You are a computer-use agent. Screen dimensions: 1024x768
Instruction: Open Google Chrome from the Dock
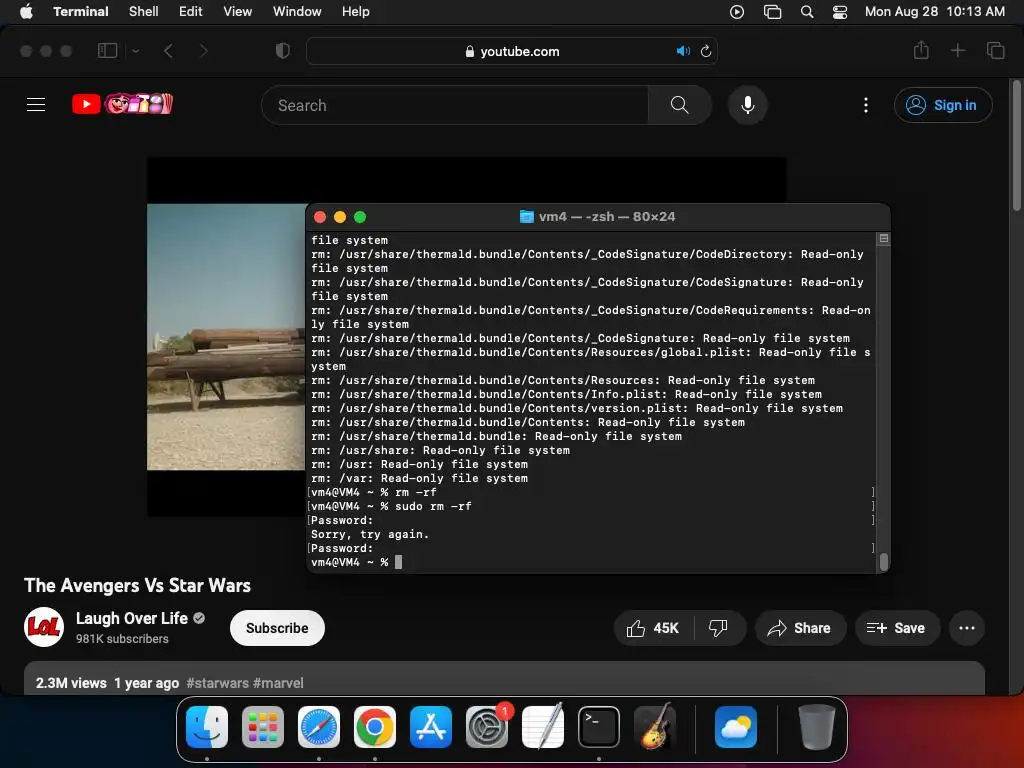click(375, 727)
